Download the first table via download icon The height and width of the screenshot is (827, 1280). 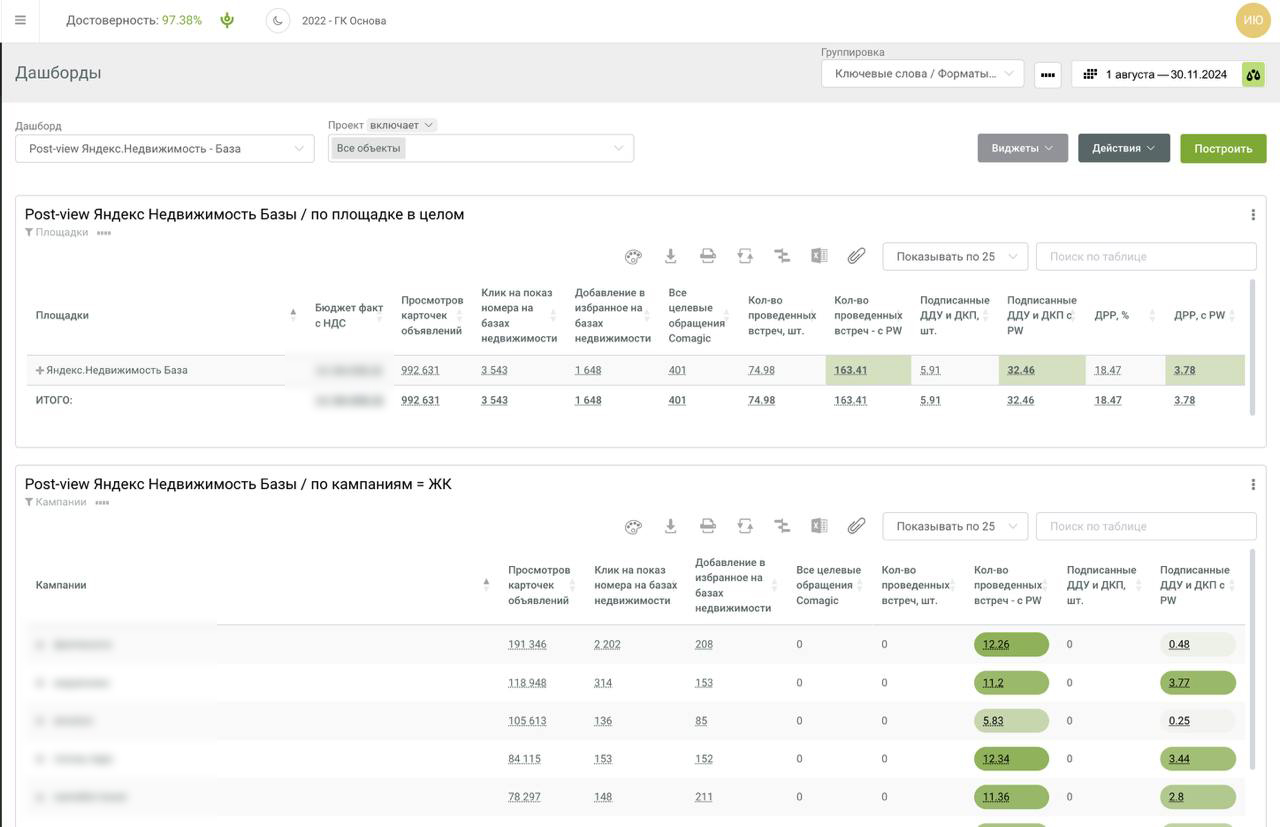[670, 257]
